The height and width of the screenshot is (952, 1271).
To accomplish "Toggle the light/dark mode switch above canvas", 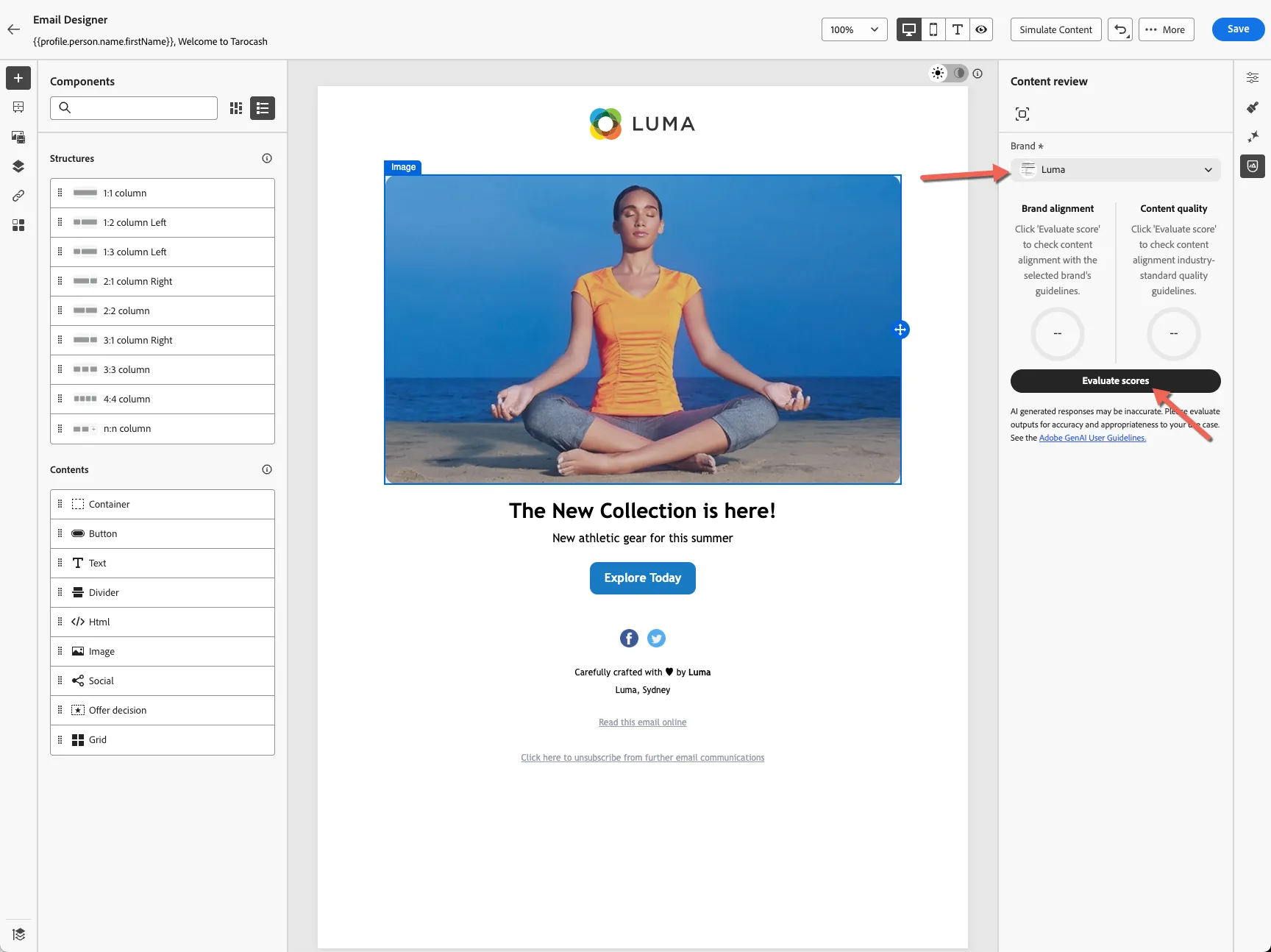I will (x=948, y=73).
